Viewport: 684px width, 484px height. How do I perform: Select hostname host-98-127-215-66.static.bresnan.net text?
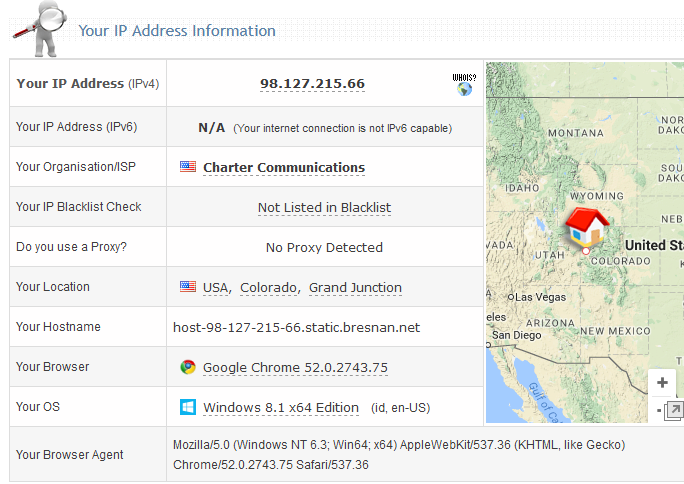[x=297, y=327]
